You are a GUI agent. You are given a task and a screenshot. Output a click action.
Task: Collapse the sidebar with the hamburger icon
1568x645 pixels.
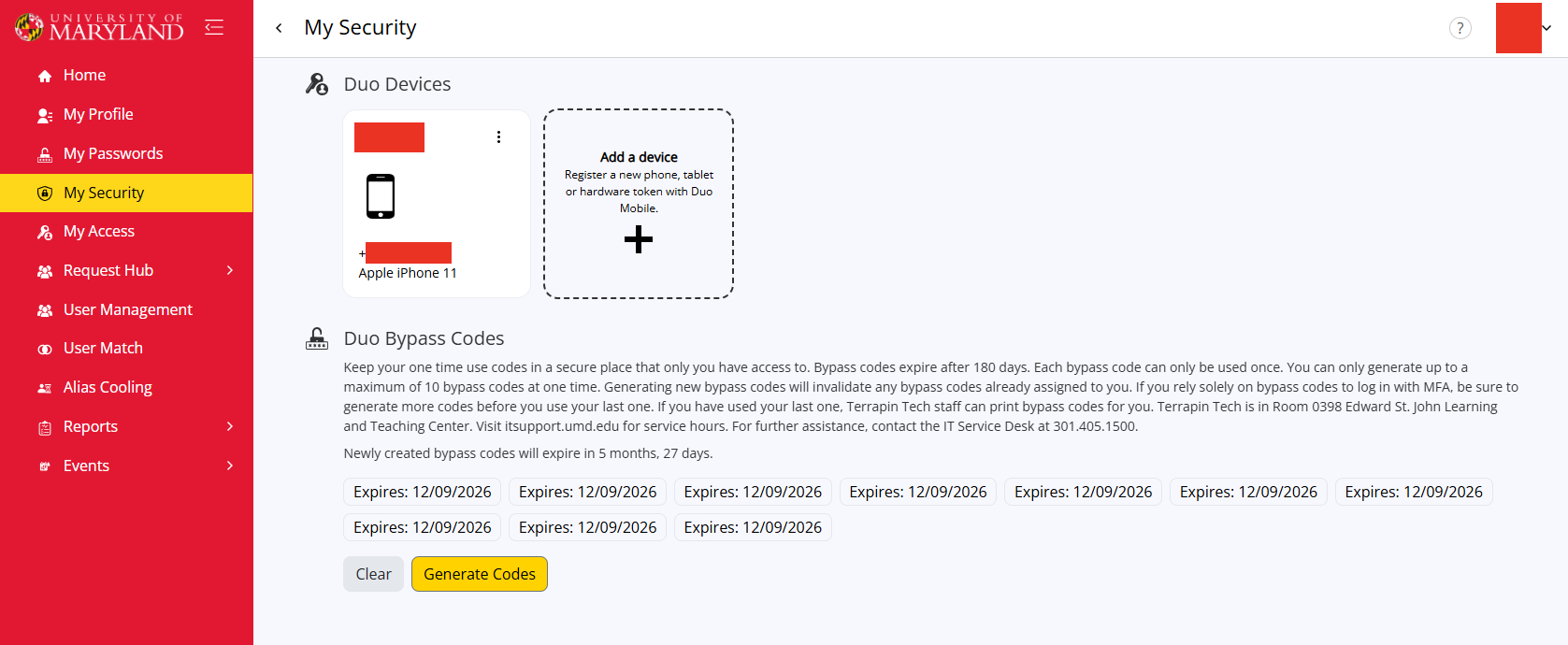(214, 27)
